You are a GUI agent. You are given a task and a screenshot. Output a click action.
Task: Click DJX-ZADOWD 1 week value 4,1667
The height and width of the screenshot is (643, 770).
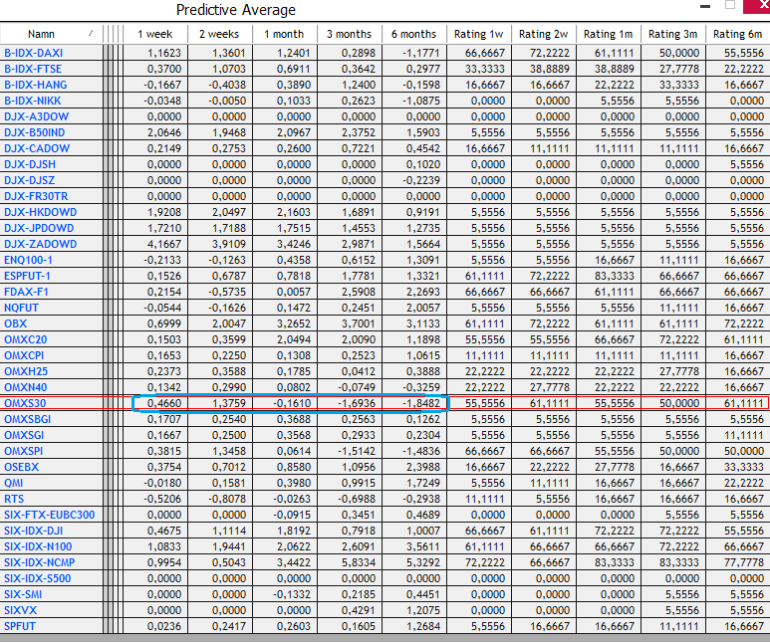click(164, 244)
